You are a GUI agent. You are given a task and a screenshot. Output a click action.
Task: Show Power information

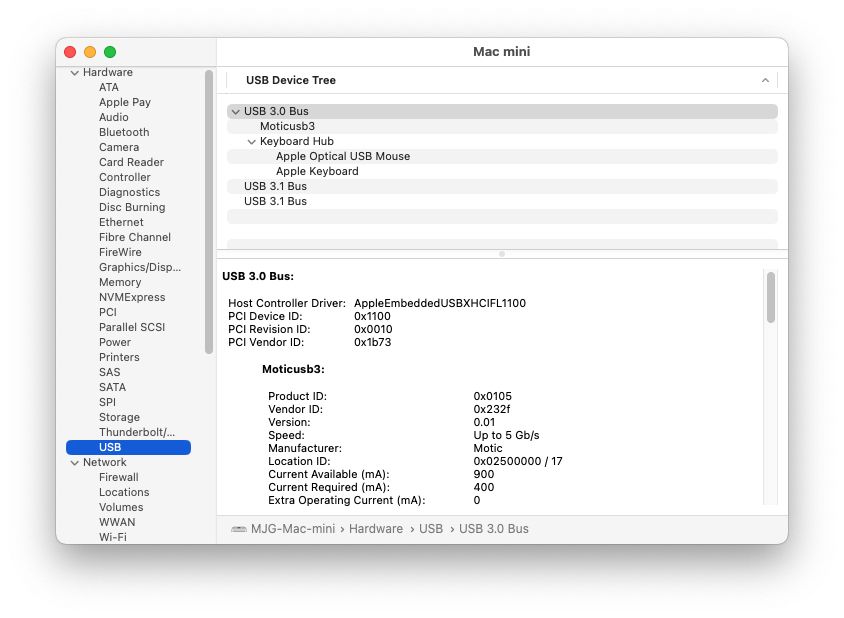click(115, 343)
